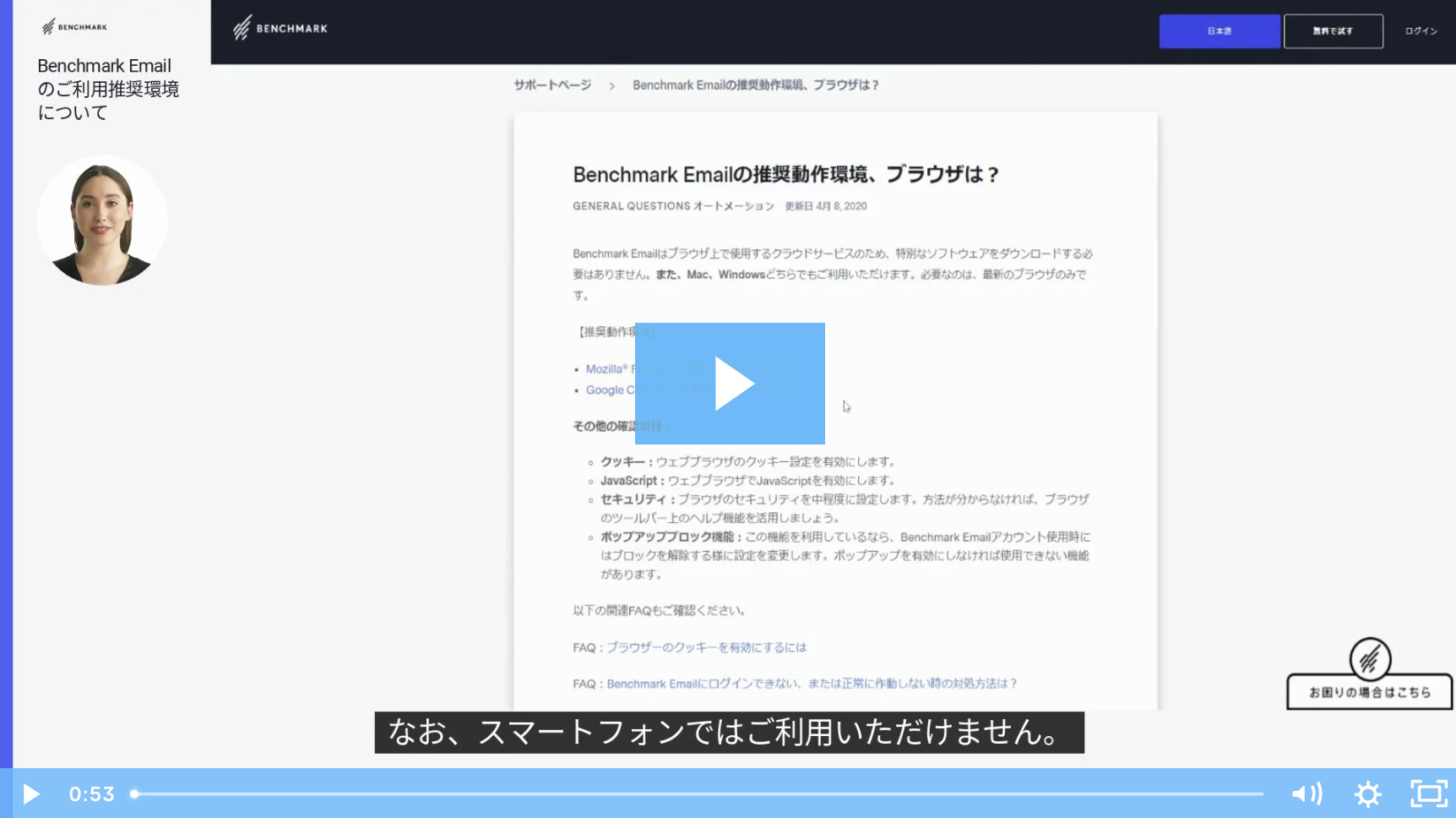Viewport: 1456px width, 818px height.
Task: Click the presenter avatar thumbnail
Action: pyautogui.click(x=102, y=221)
